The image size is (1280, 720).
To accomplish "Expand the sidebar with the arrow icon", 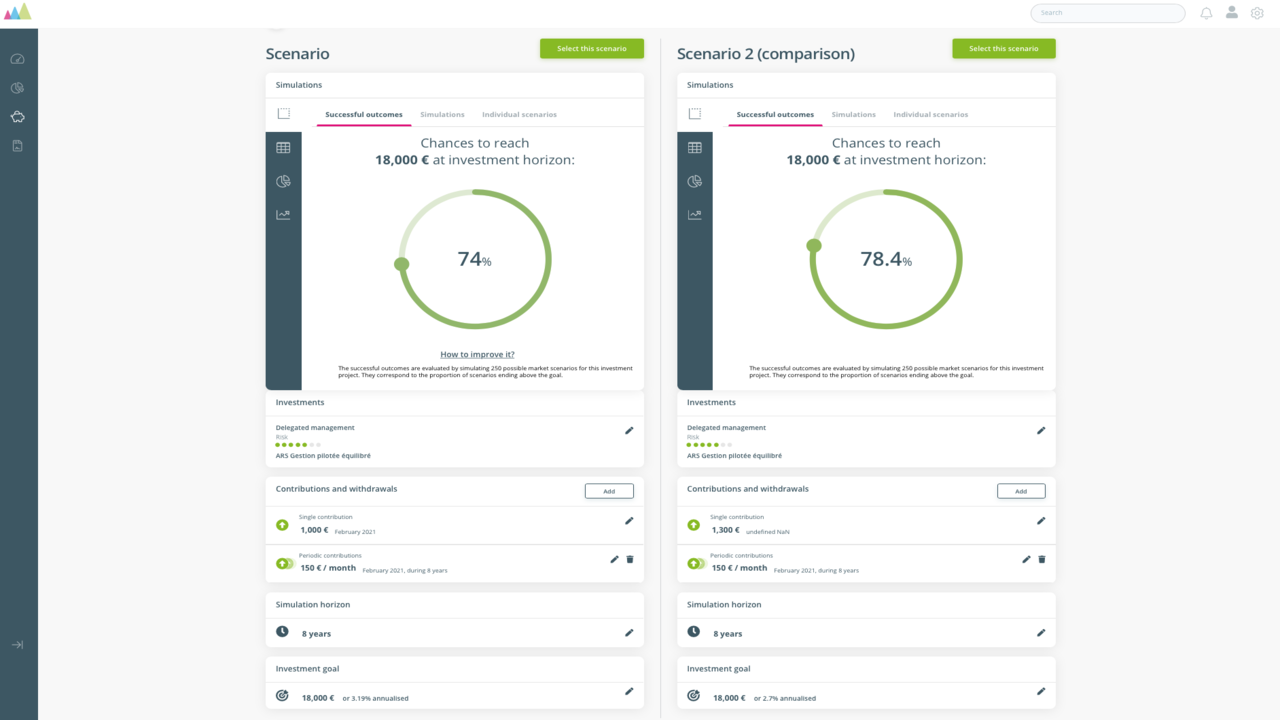I will click(x=17, y=645).
